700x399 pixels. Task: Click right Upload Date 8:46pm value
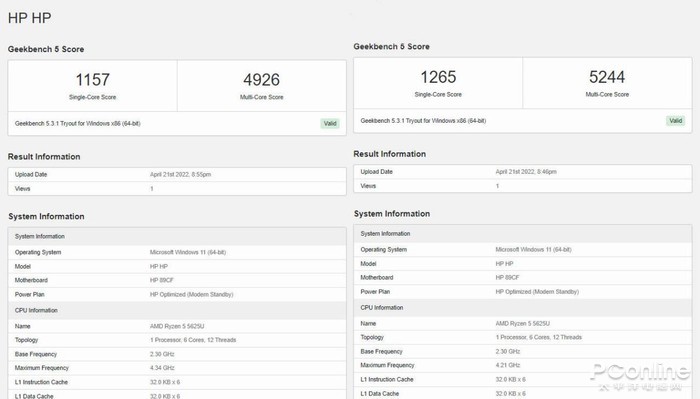click(526, 172)
